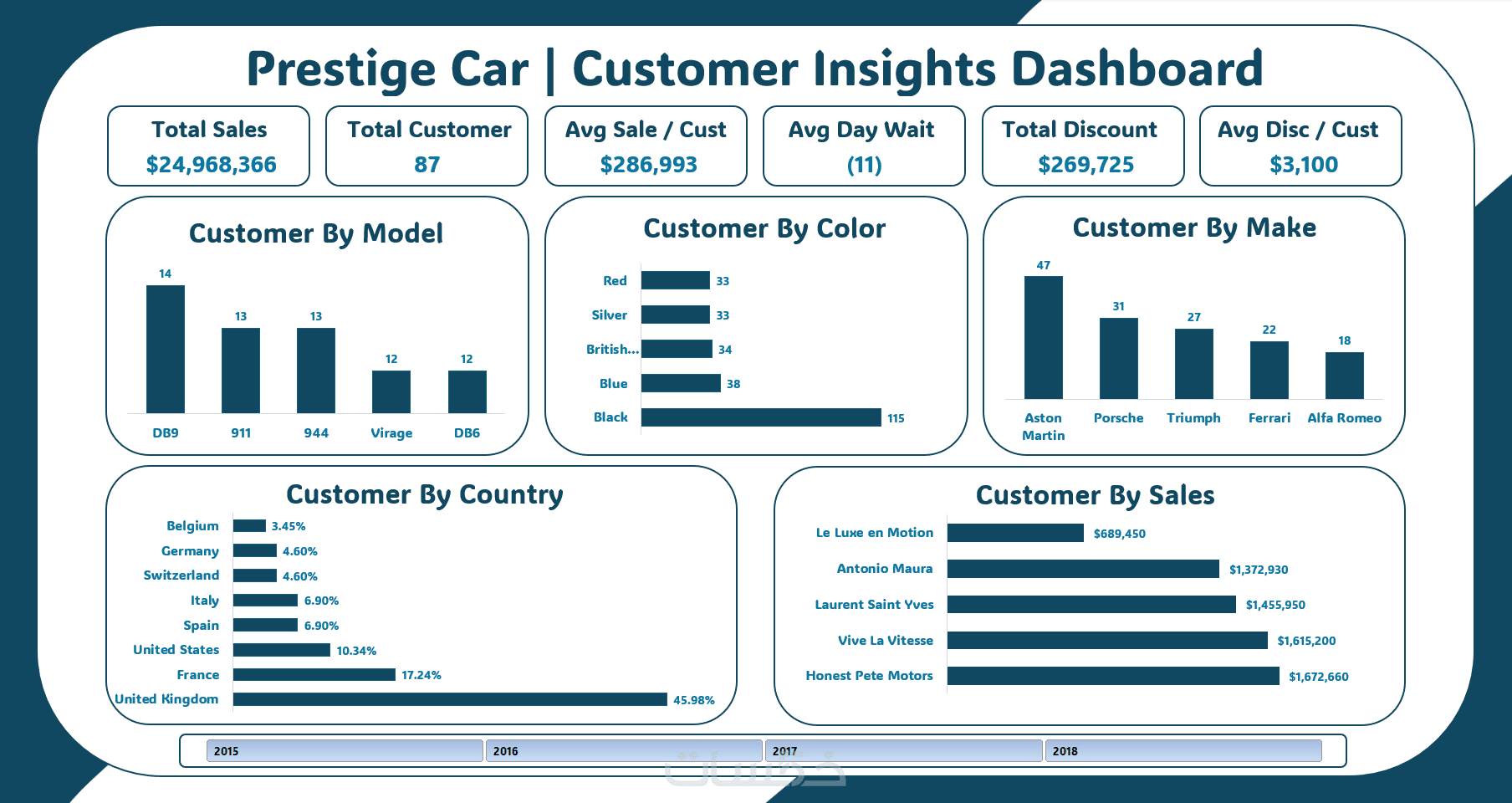Choose 2017 in the year timeline
Viewport: 1512px width, 803px height.
click(903, 751)
